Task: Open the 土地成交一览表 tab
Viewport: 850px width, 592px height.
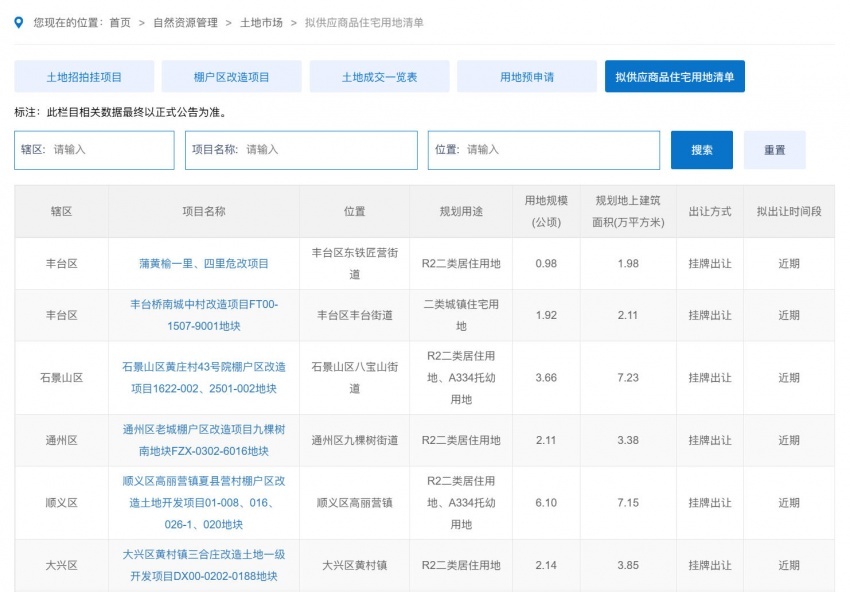Action: pos(379,77)
